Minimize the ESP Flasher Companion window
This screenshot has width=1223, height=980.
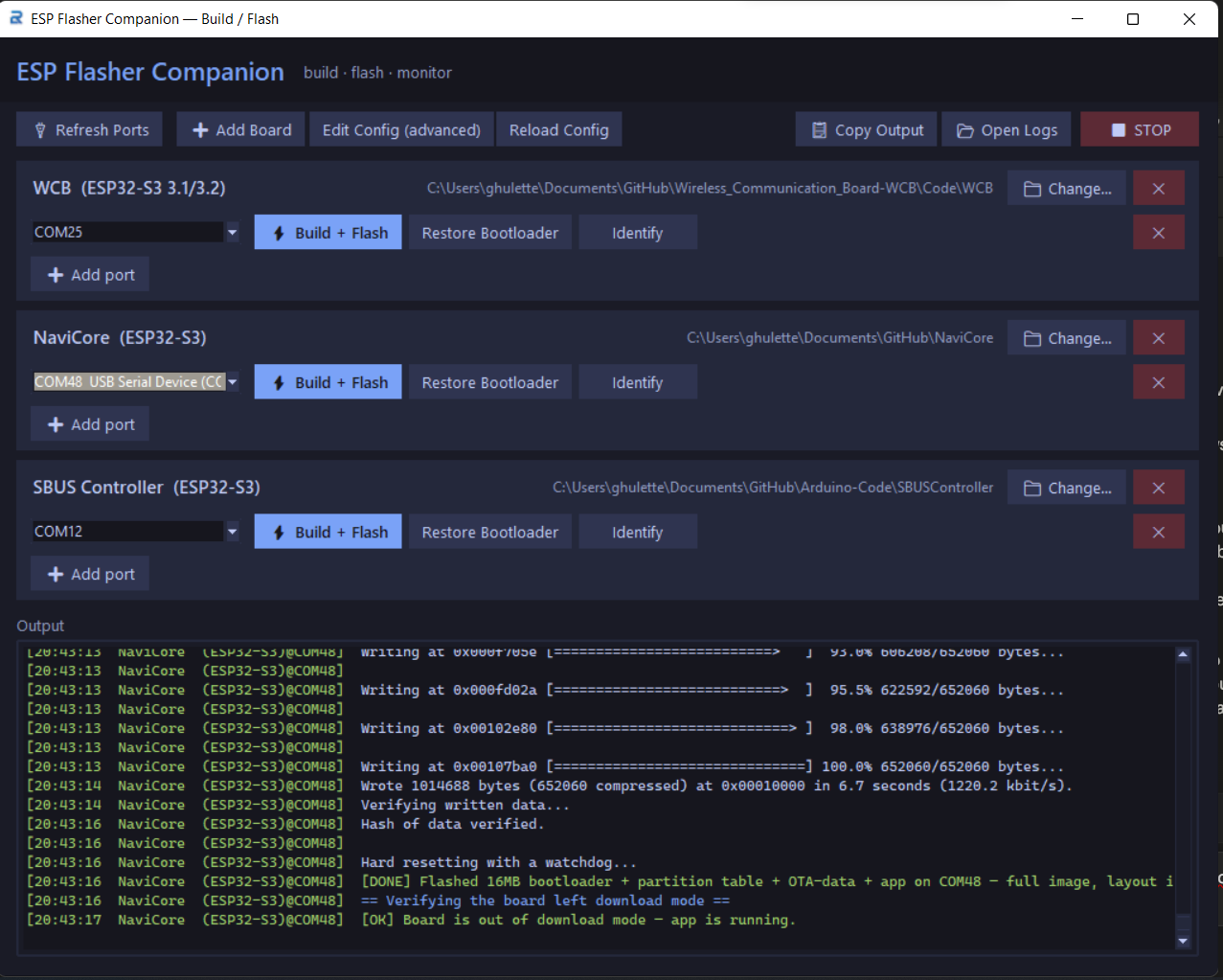coord(1076,18)
